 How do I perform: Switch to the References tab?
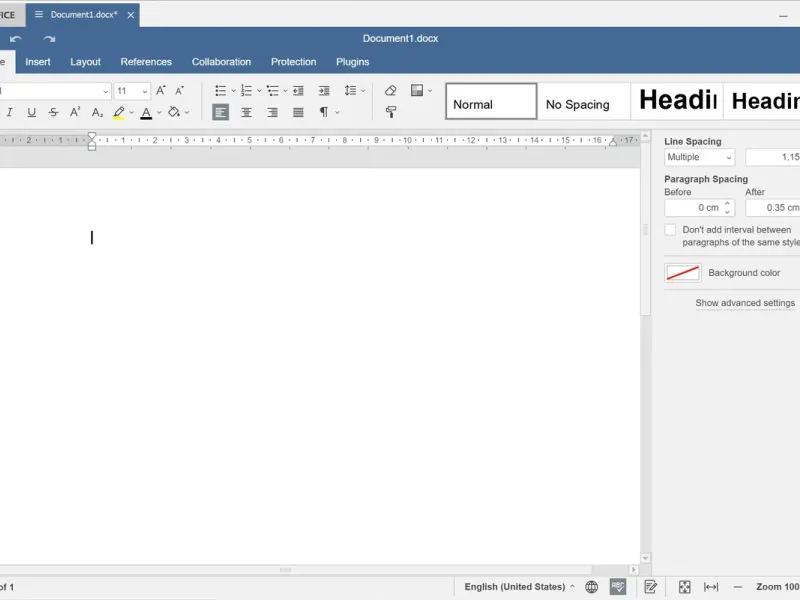point(146,62)
